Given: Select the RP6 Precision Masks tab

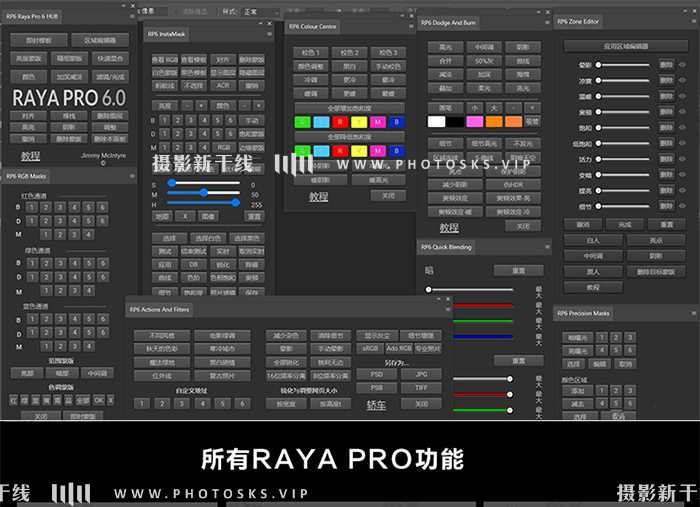Looking at the screenshot, I should pyautogui.click(x=583, y=313).
